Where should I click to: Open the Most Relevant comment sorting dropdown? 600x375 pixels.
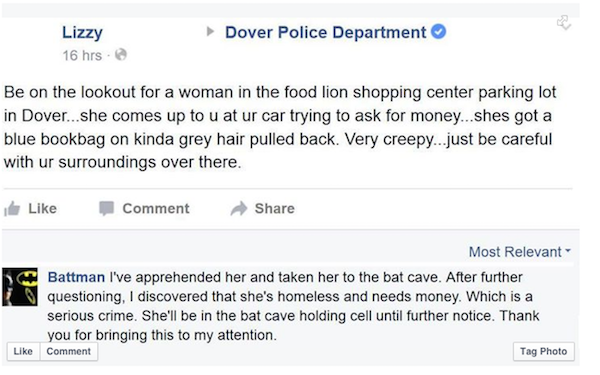(x=520, y=252)
